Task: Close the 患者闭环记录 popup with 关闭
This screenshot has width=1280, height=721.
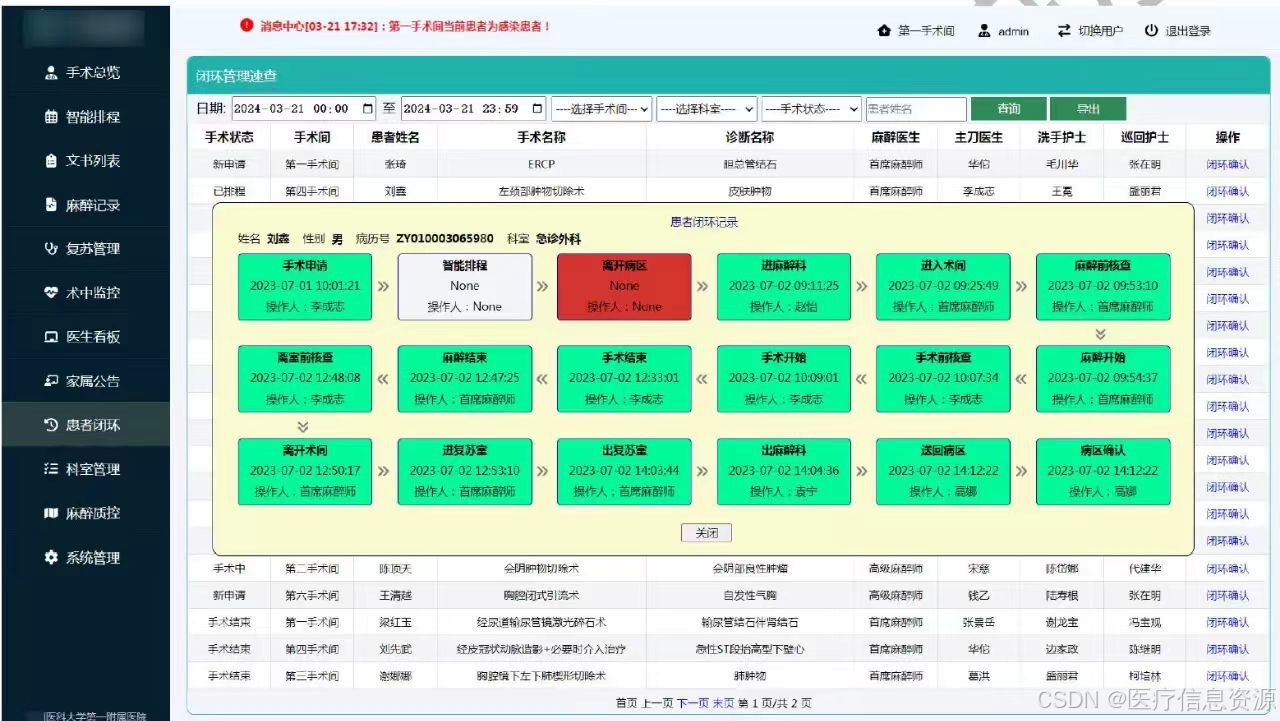Action: coord(706,533)
